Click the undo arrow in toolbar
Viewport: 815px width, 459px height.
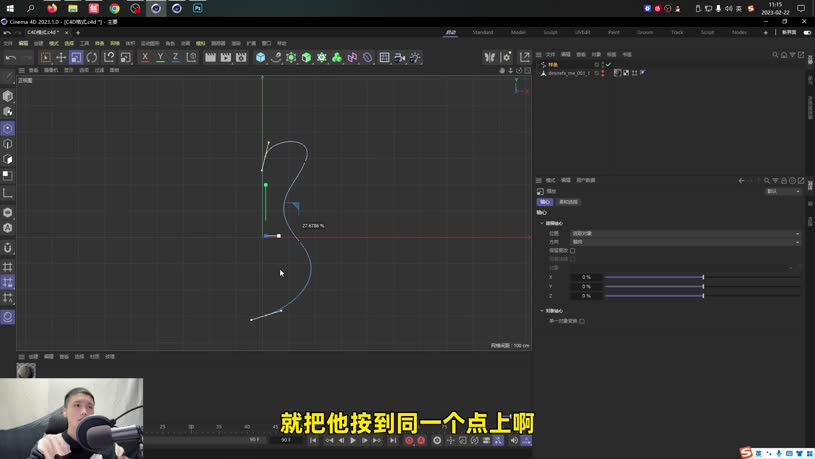[x=10, y=58]
